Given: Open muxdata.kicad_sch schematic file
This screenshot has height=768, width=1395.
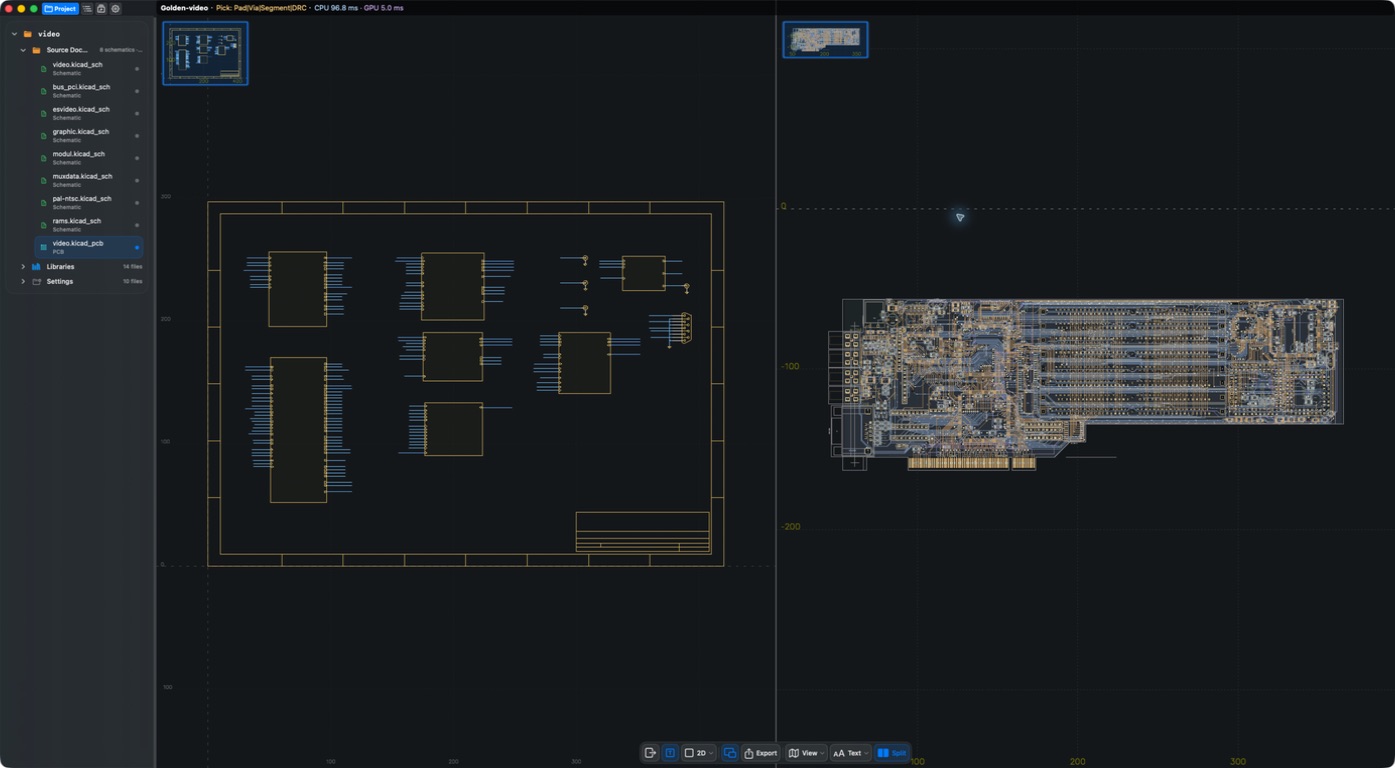Looking at the screenshot, I should (88, 180).
